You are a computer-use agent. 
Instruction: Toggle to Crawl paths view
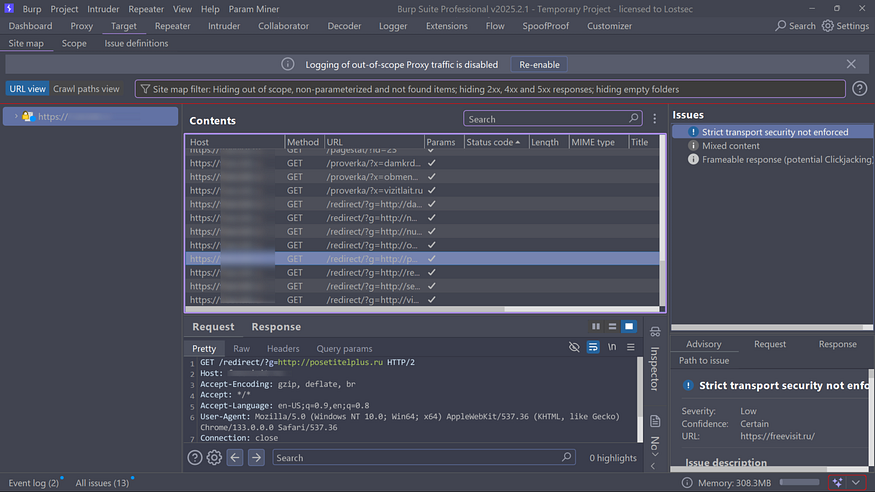tap(86, 89)
